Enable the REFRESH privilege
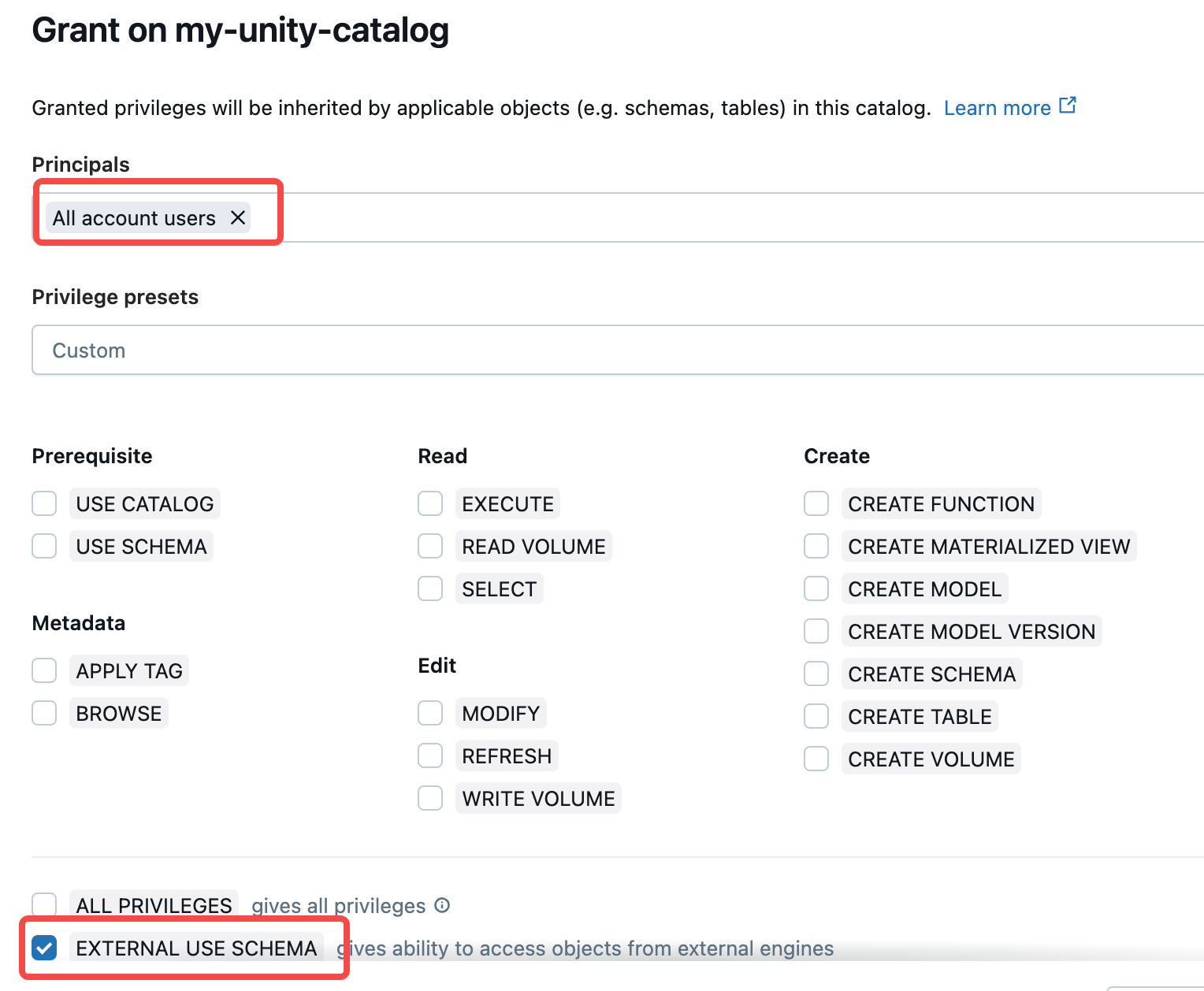Image resolution: width=1204 pixels, height=991 pixels. tap(430, 755)
